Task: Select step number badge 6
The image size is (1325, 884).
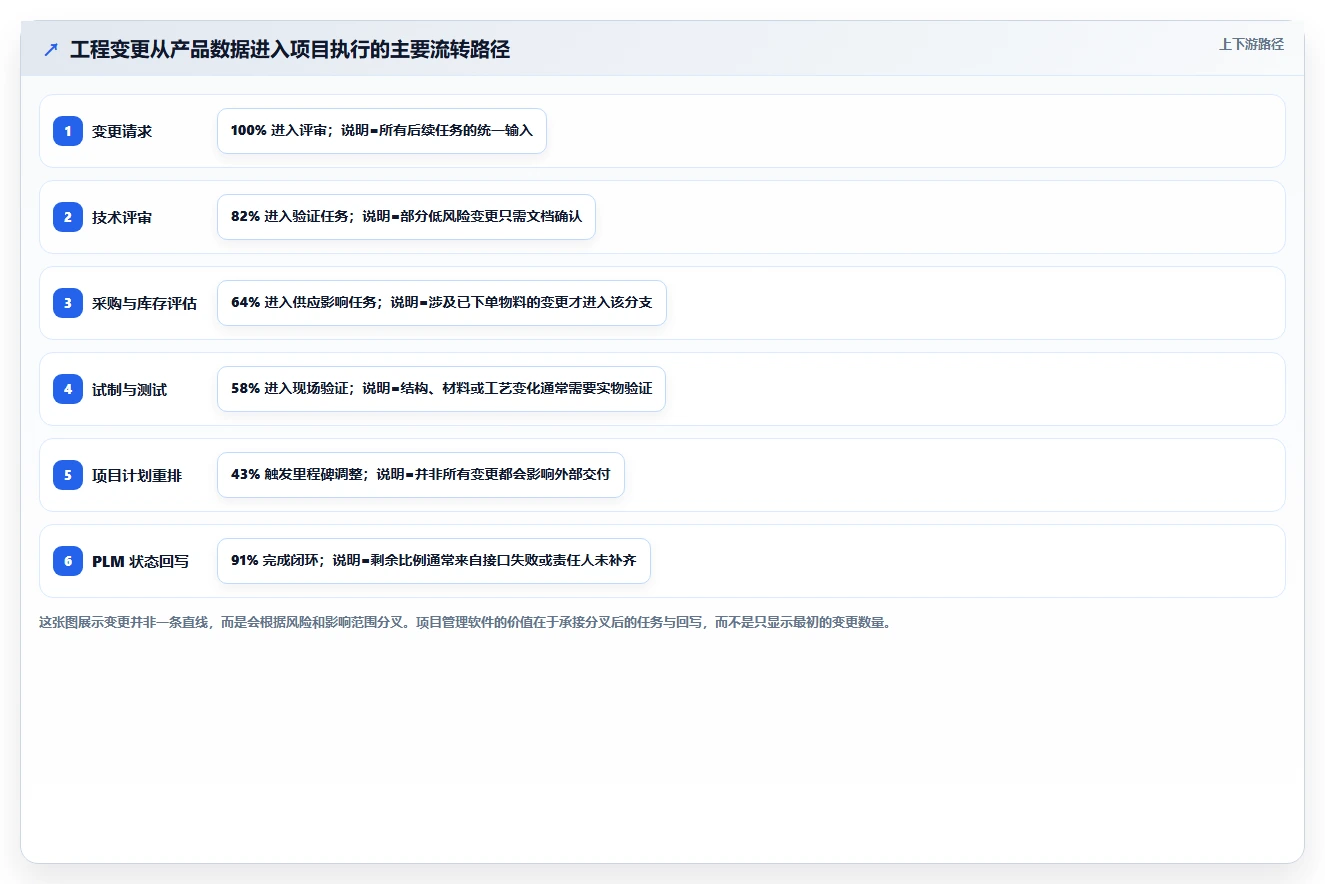Action: coord(68,561)
